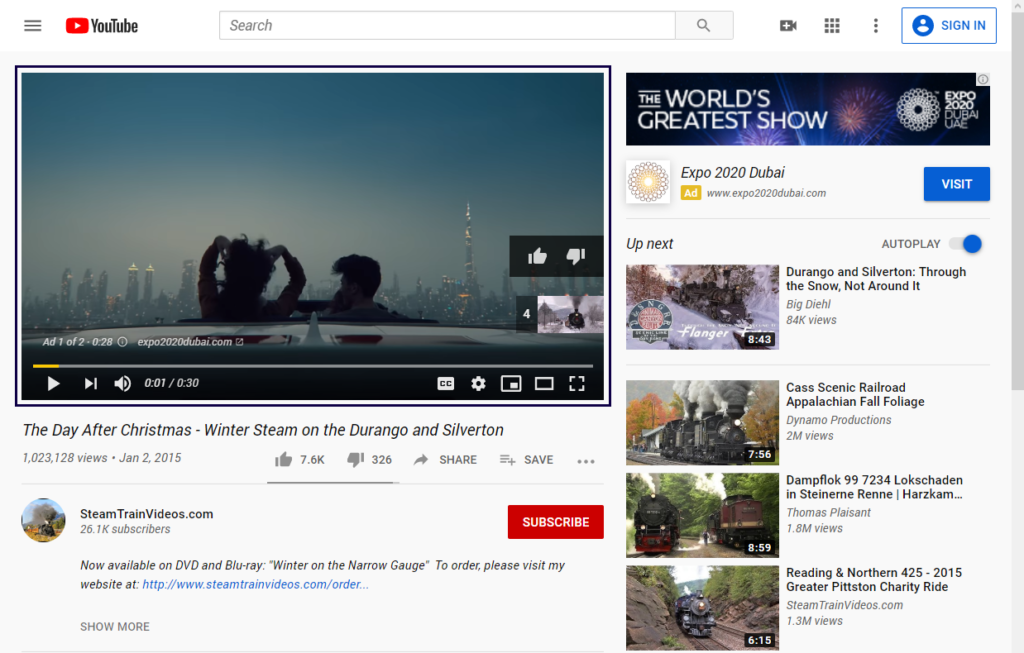Skip to next video
Image resolution: width=1024 pixels, height=653 pixels.
tap(91, 383)
